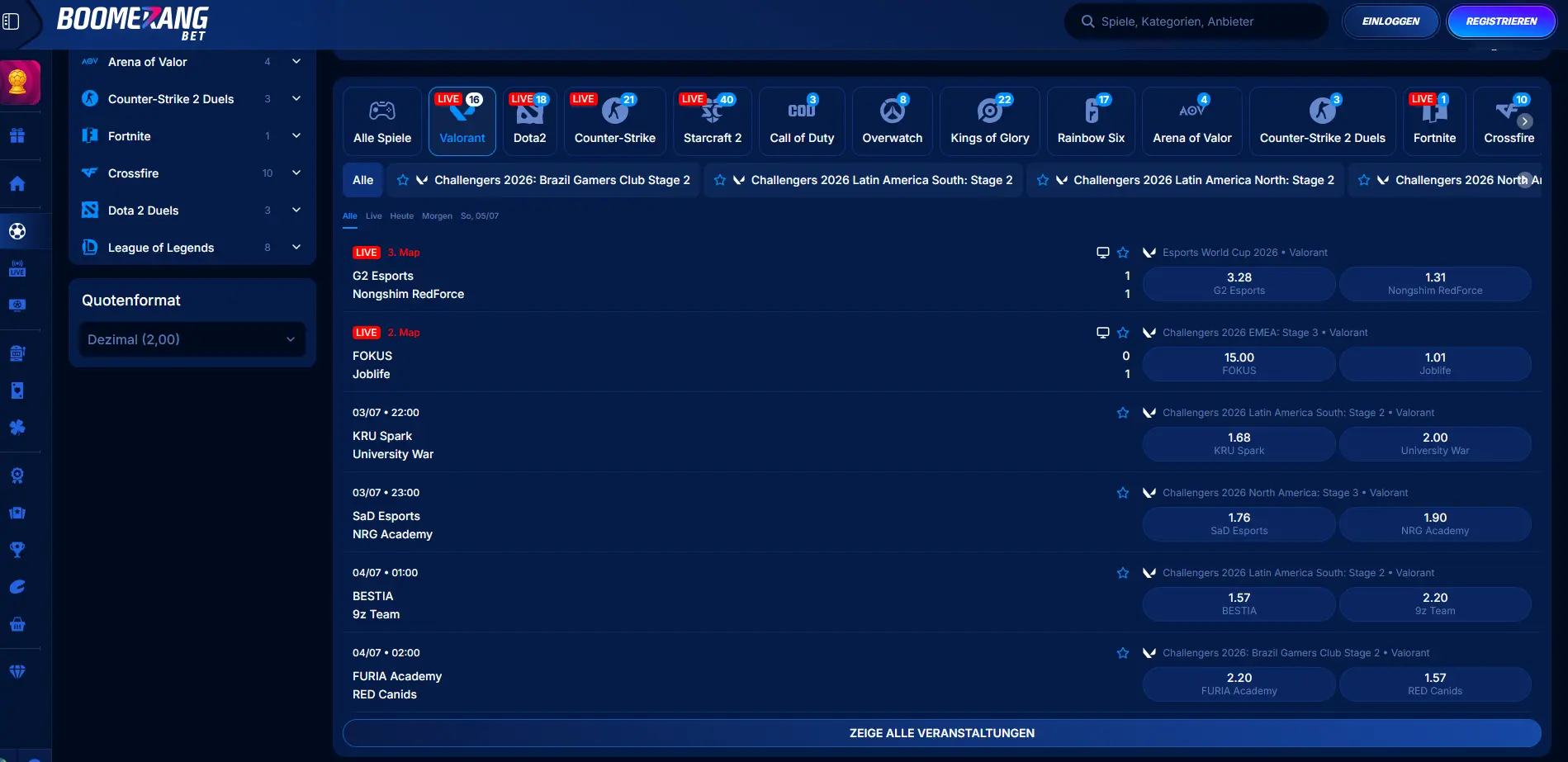The height and width of the screenshot is (762, 1568).
Task: Open the Quotenformat Dezimal dropdown
Action: (192, 339)
